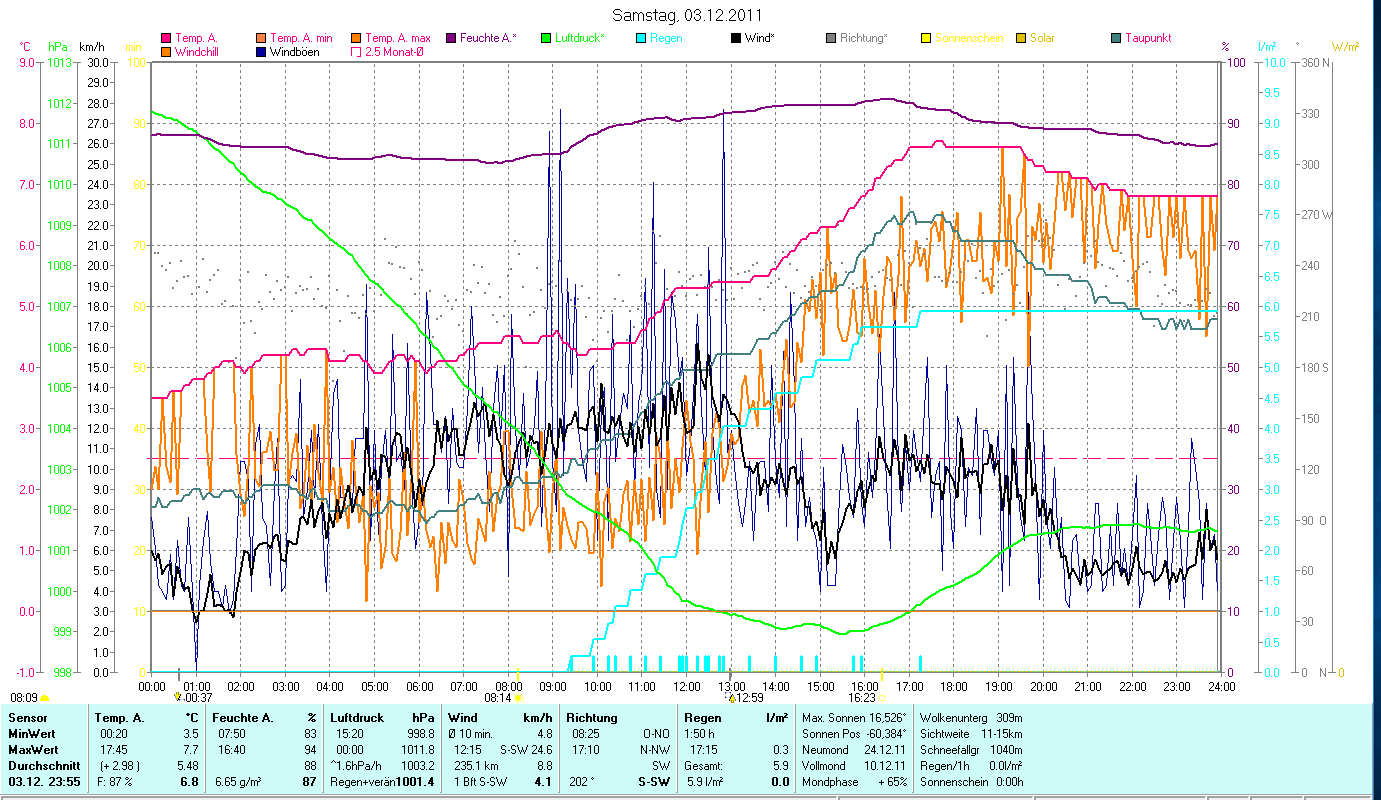1381x800 pixels.
Task: Click the Richtung table header
Action: click(592, 717)
